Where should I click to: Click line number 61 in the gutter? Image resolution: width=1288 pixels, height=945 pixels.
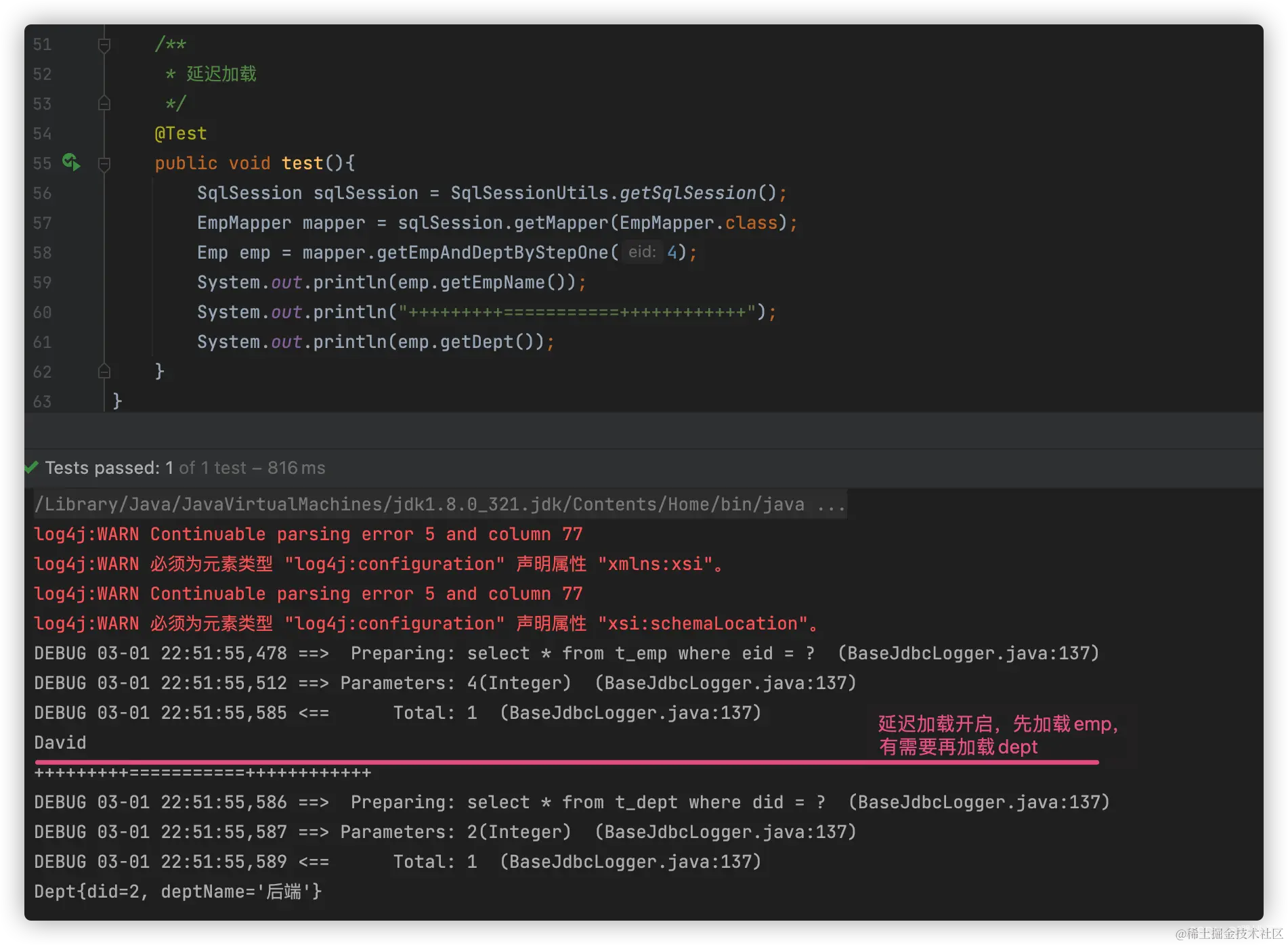42,342
